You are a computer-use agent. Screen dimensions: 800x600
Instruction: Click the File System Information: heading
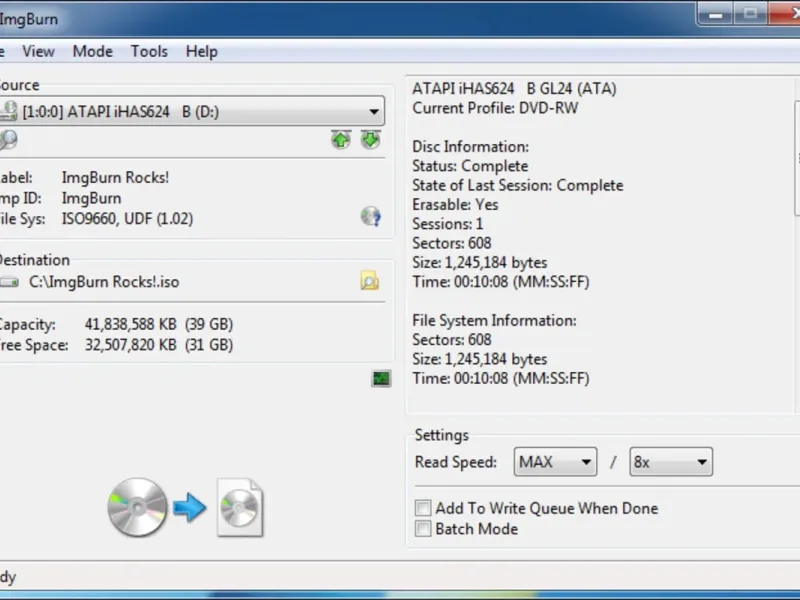click(x=494, y=320)
